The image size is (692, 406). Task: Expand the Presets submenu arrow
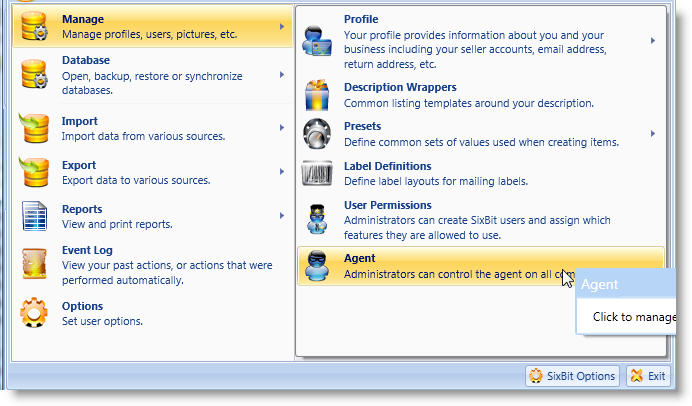[x=653, y=134]
